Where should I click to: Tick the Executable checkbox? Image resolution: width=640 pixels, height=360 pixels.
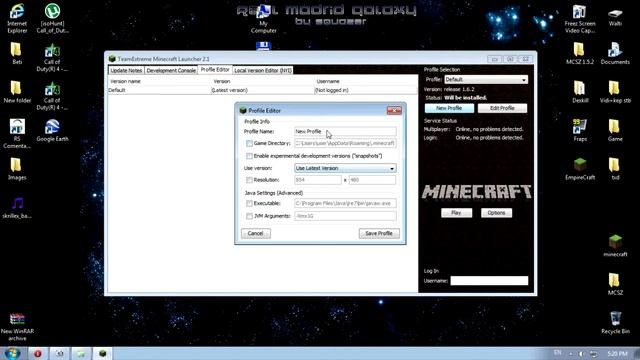[249, 203]
